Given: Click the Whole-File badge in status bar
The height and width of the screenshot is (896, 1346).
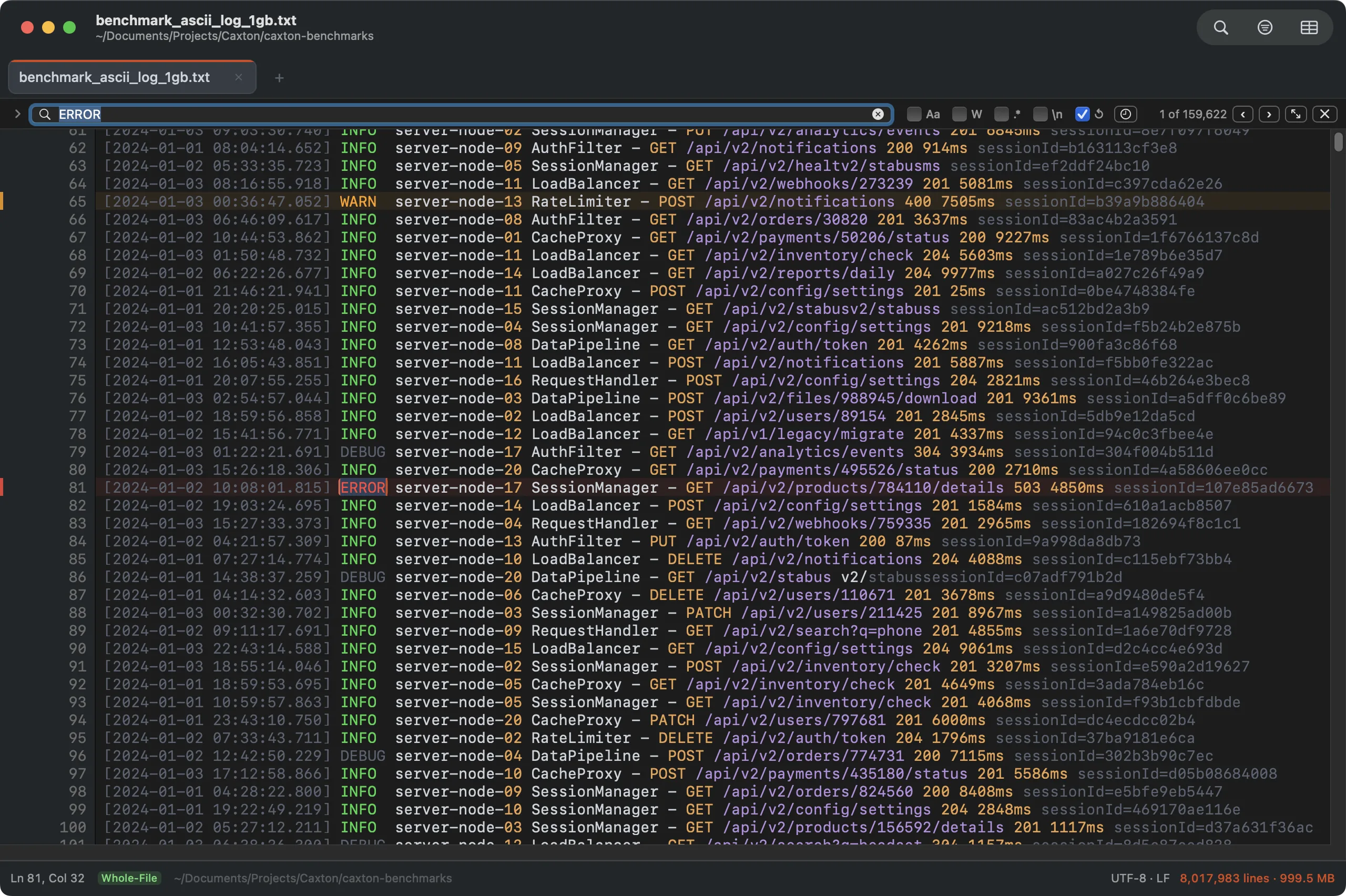Looking at the screenshot, I should tap(129, 878).
